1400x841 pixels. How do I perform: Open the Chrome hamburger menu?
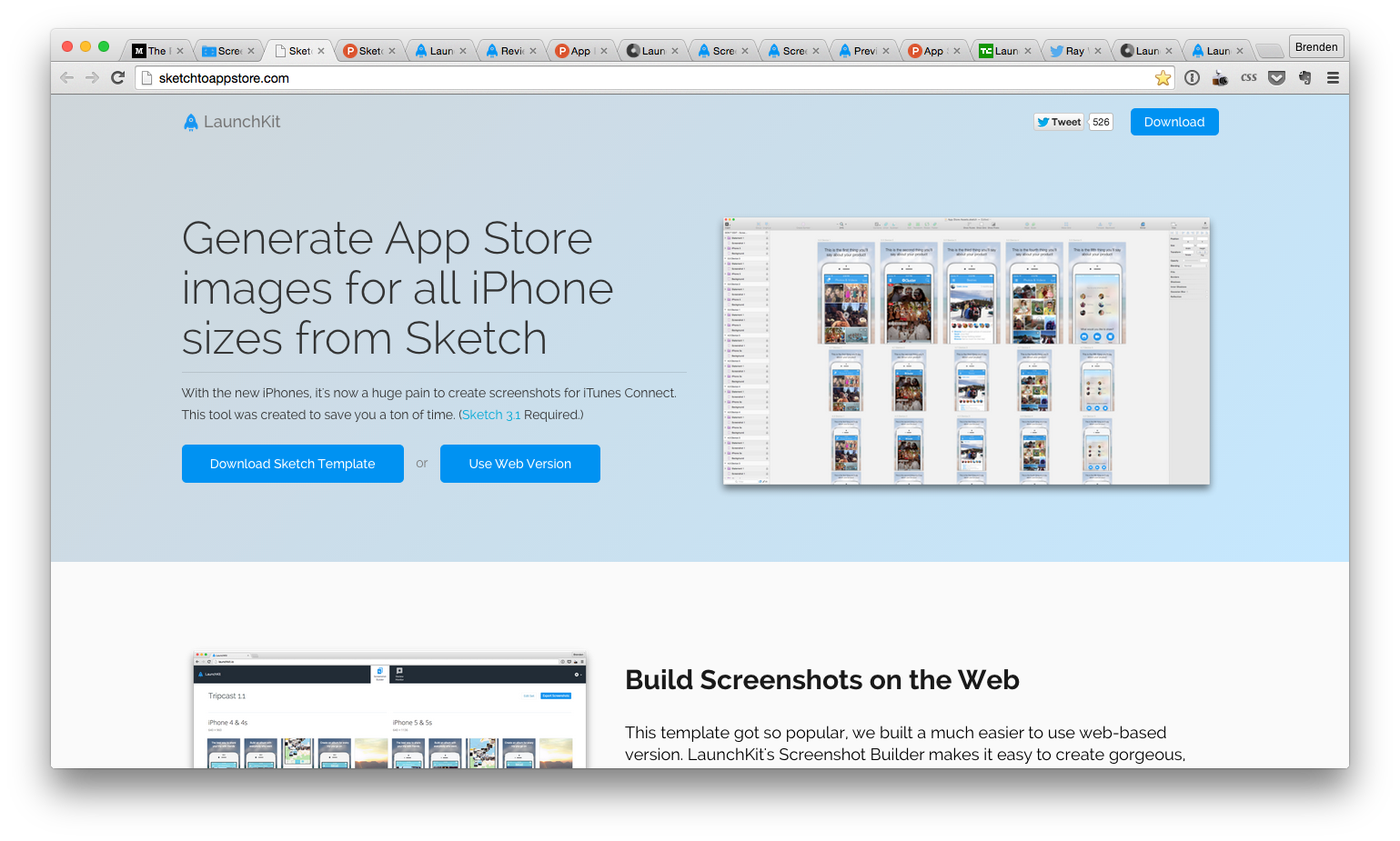pyautogui.click(x=1333, y=78)
